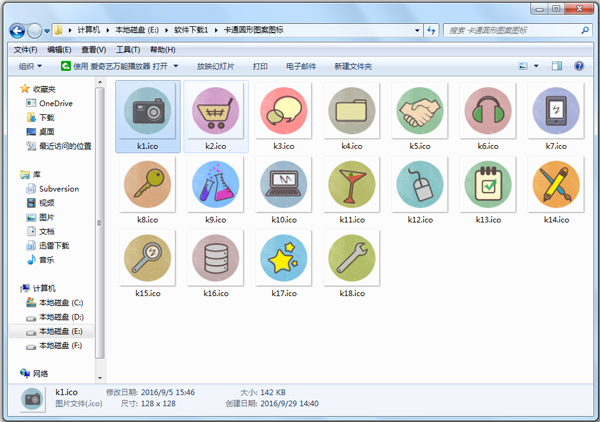Open the 工具(T) menu

[127, 49]
